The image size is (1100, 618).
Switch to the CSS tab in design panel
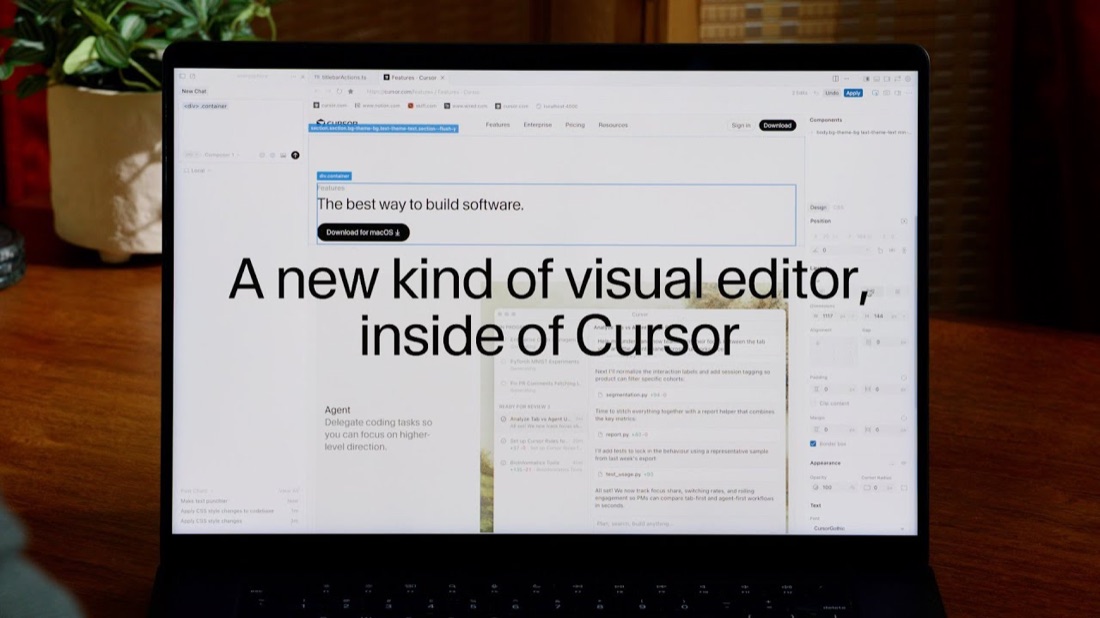coord(838,208)
